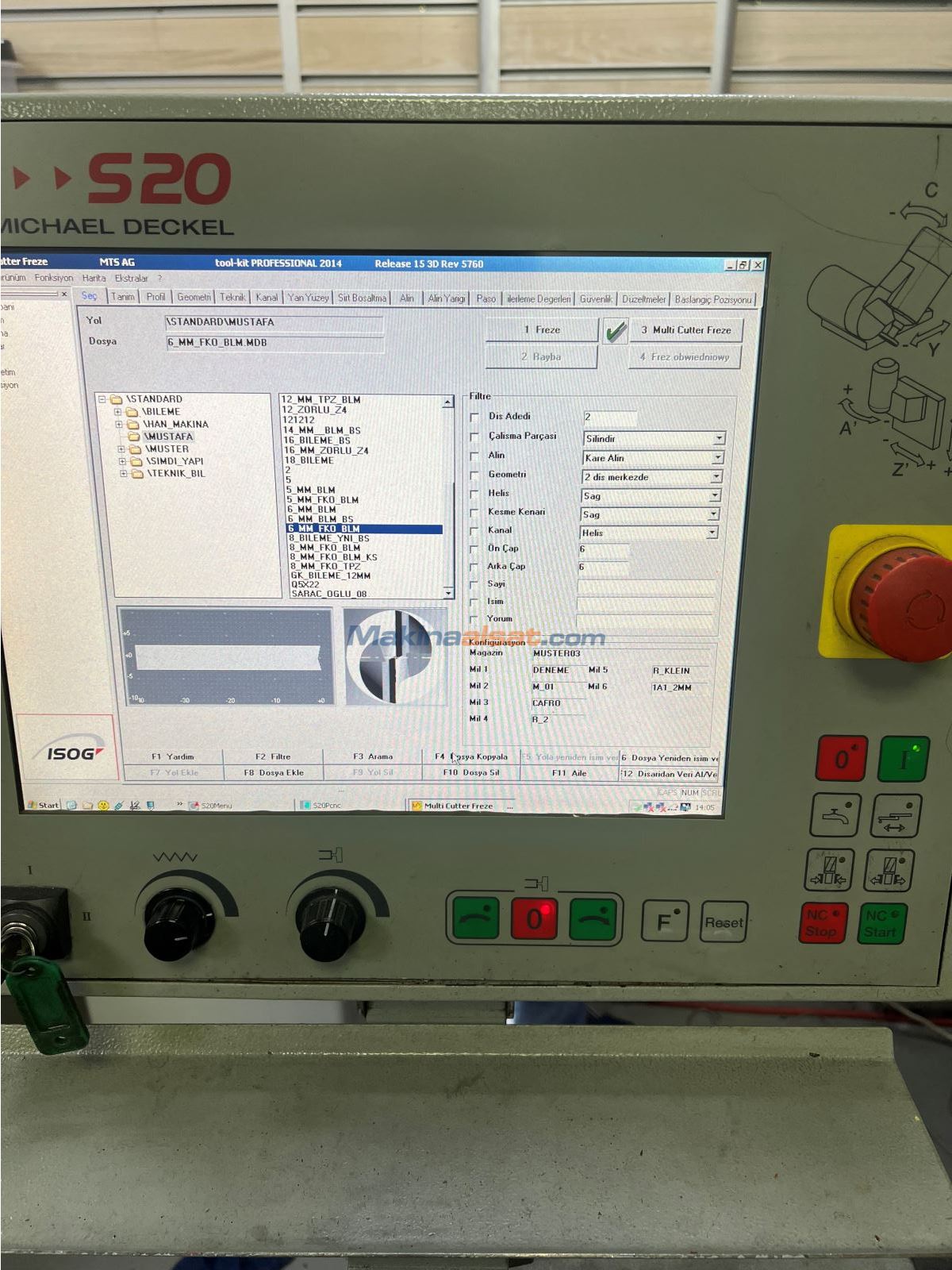Switch to S20Pcnc in the taskbar

[x=349, y=806]
